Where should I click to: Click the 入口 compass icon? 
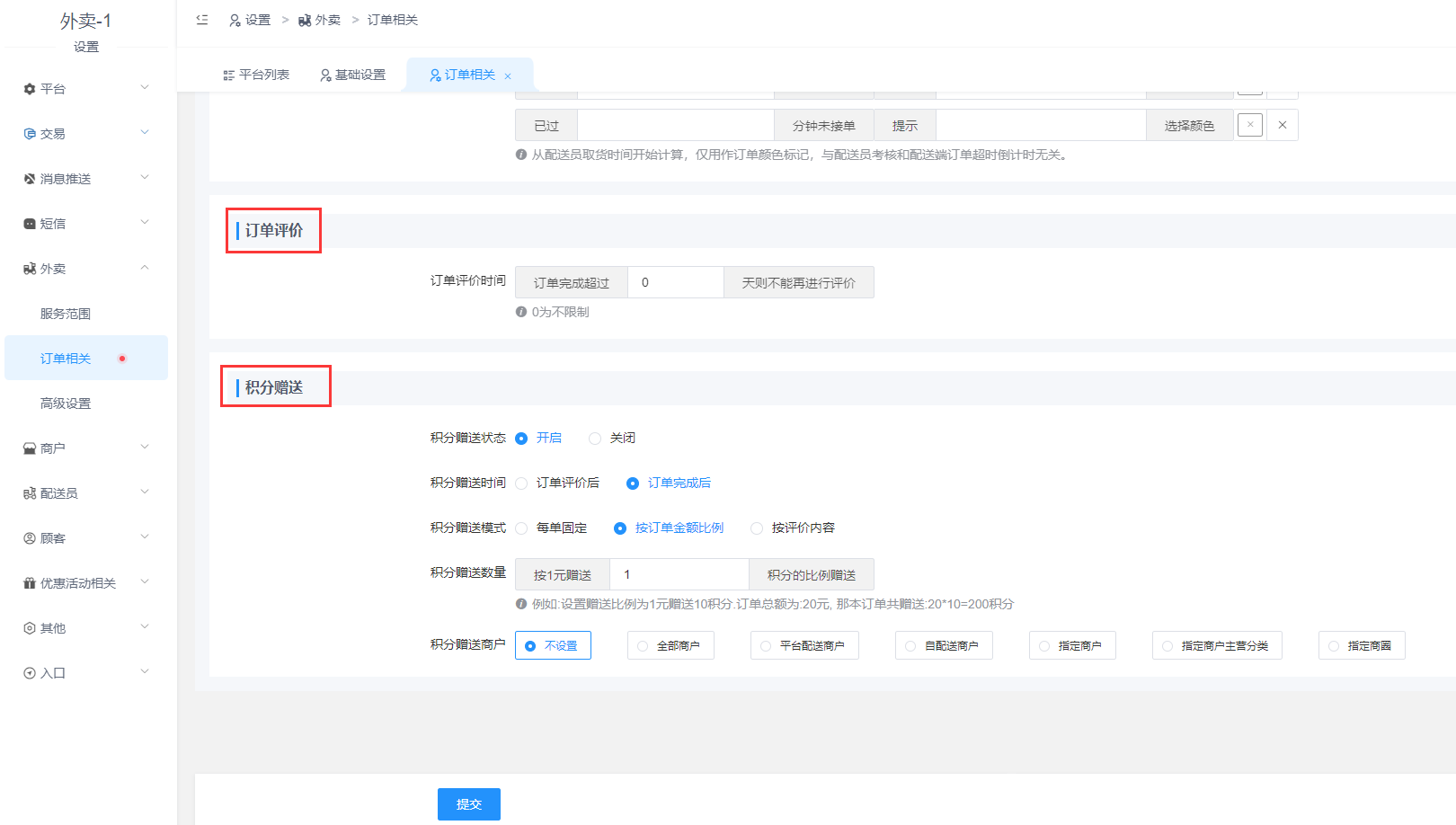click(30, 673)
